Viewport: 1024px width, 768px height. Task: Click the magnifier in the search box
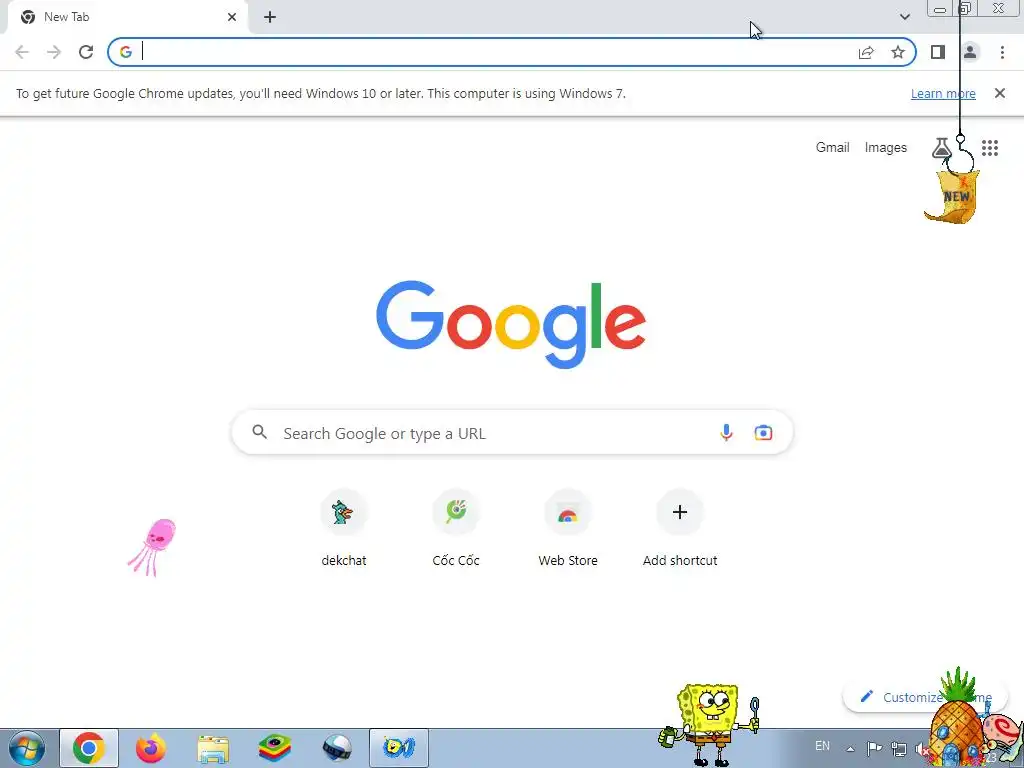coord(260,432)
